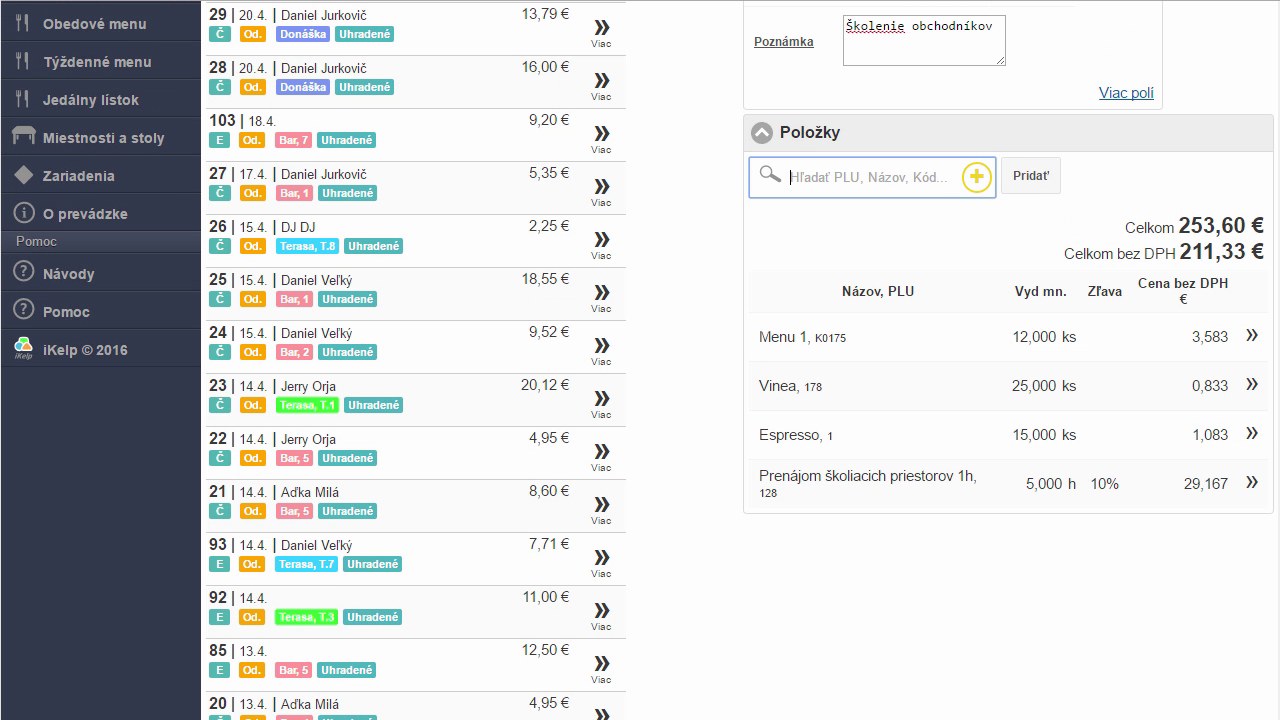The width and height of the screenshot is (1280, 720).
Task: Click Bar, 7 tag on order 103
Action: 295,140
